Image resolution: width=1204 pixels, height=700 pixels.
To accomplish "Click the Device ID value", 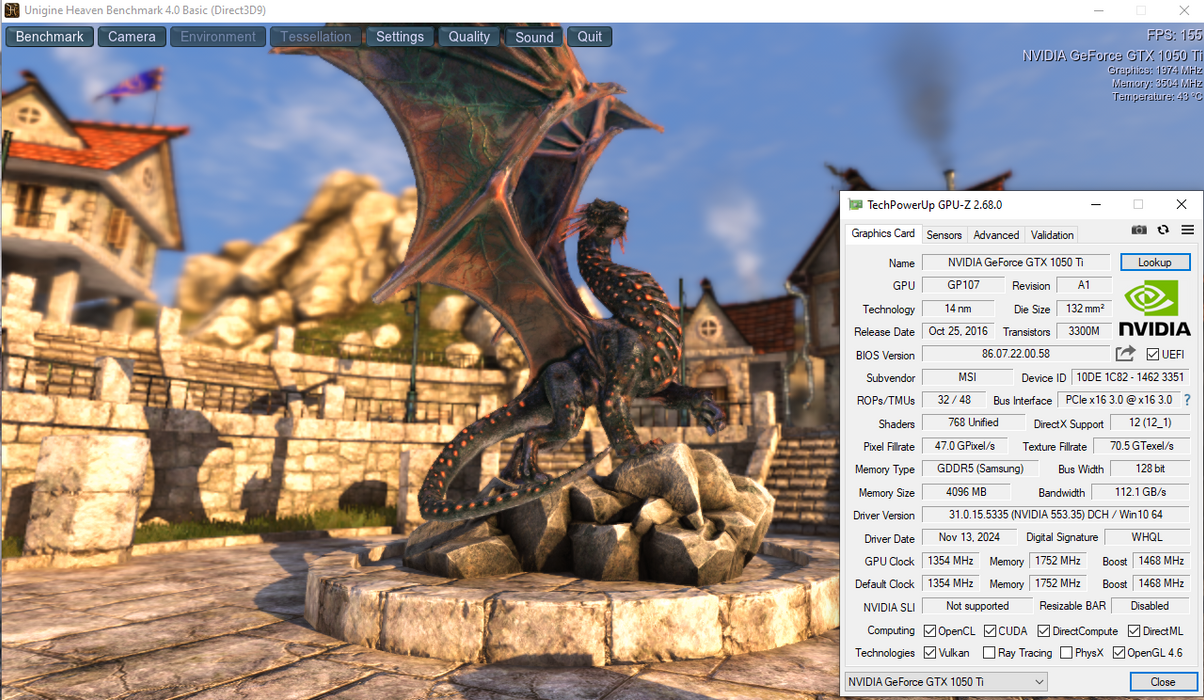I will 1131,377.
